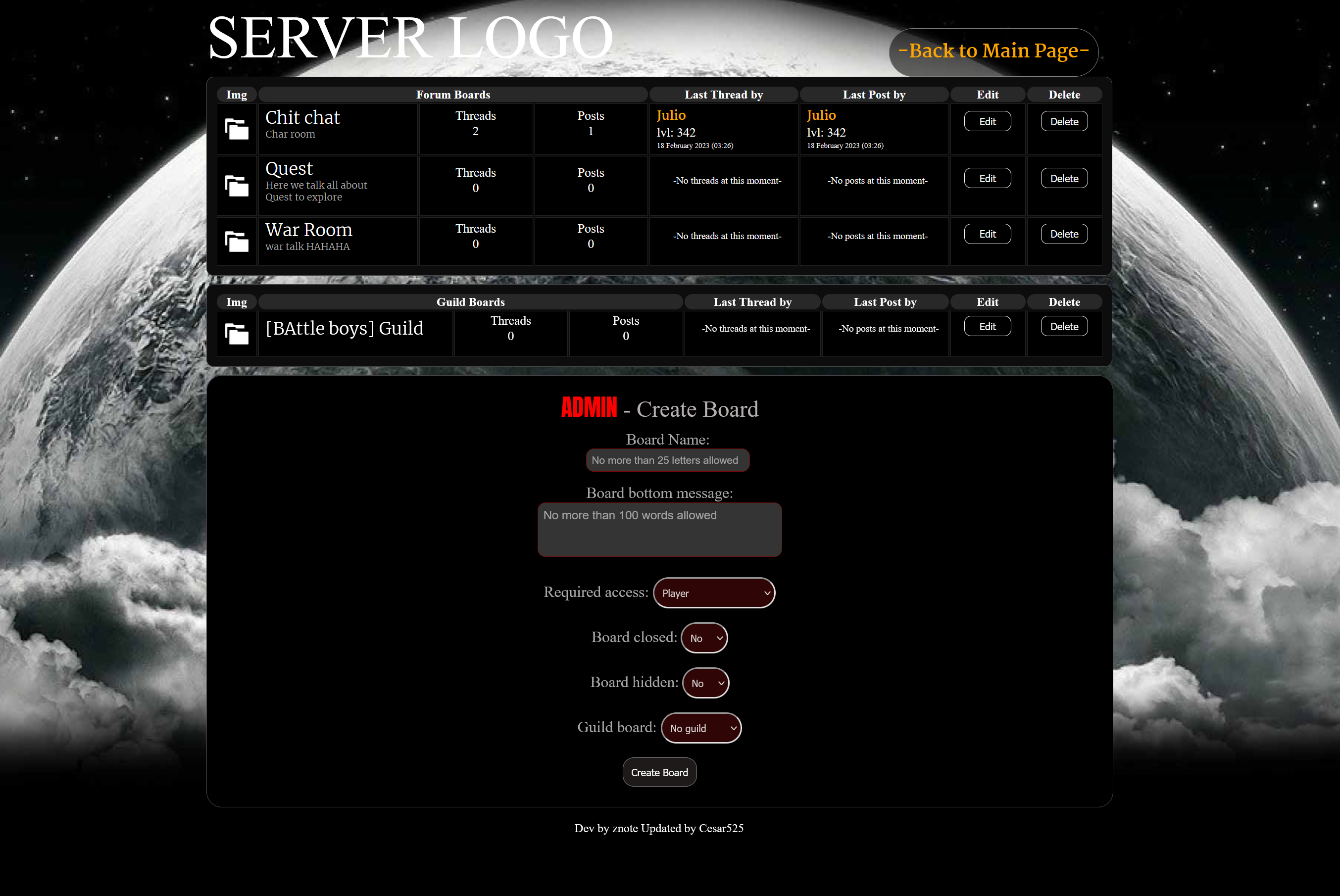Click the folder icon for Chit chat board
This screenshot has height=896, width=1340.
pos(237,129)
